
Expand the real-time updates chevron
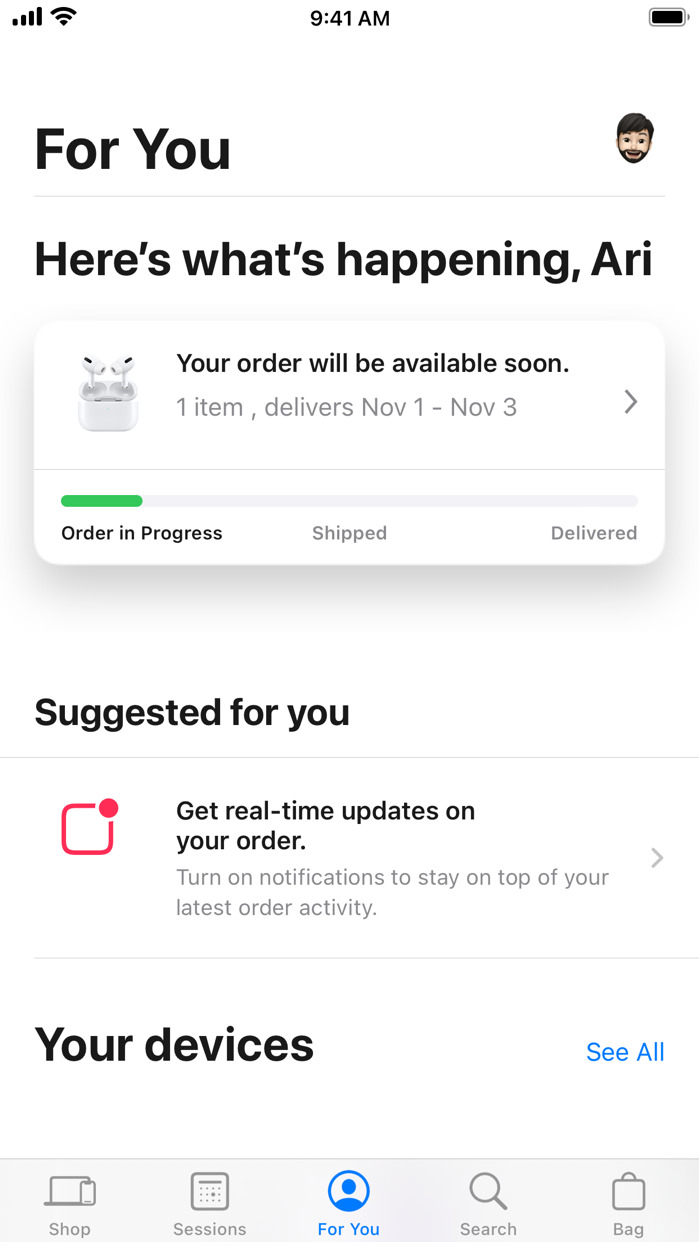point(657,858)
